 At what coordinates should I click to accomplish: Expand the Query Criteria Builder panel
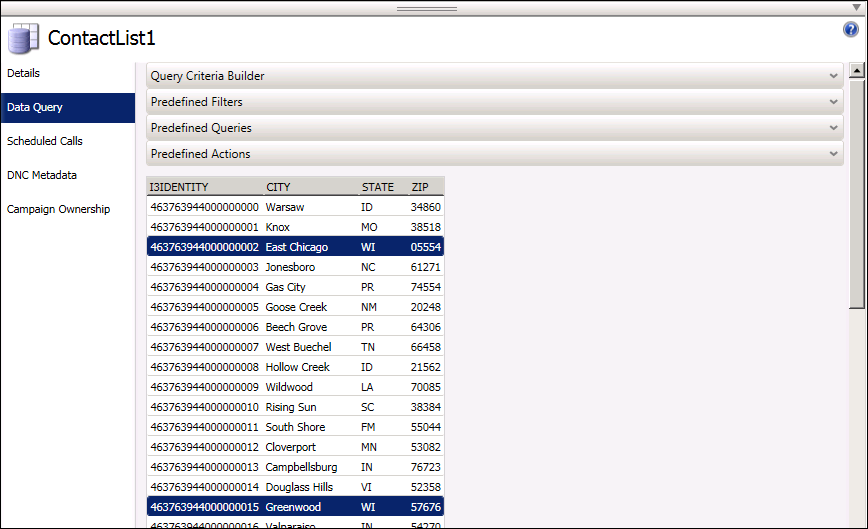[494, 76]
